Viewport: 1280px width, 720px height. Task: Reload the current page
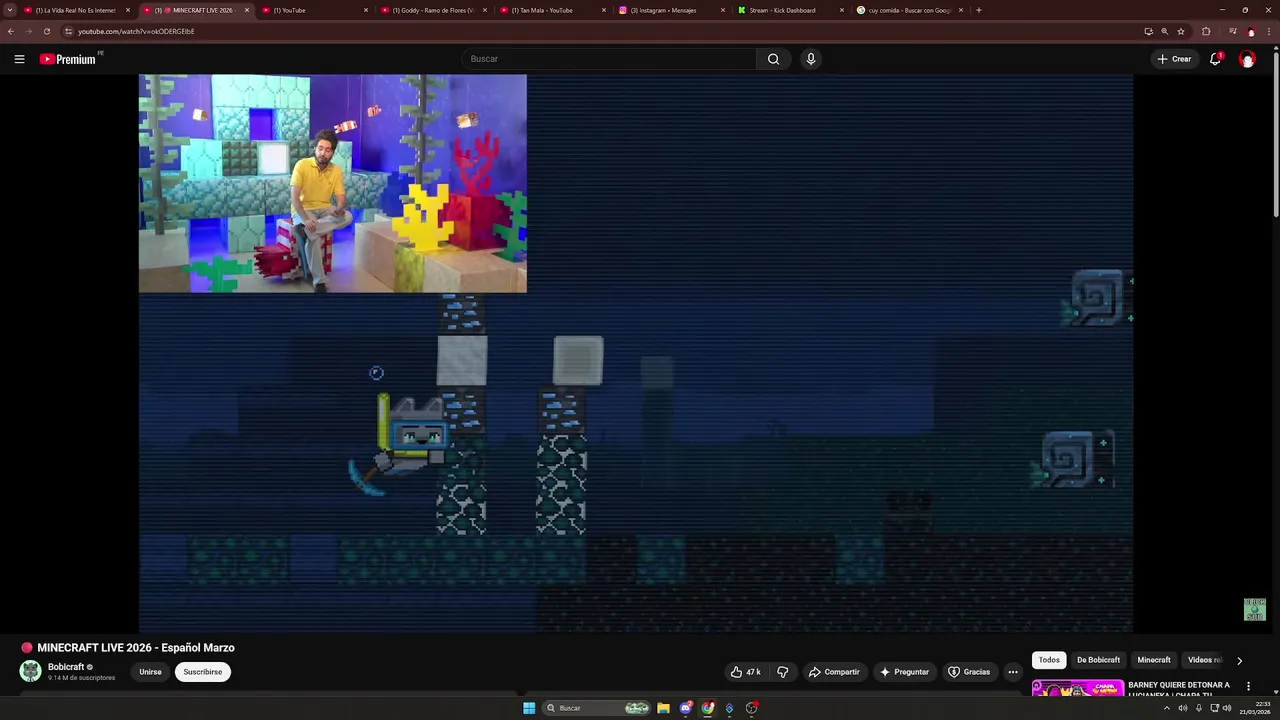(46, 31)
